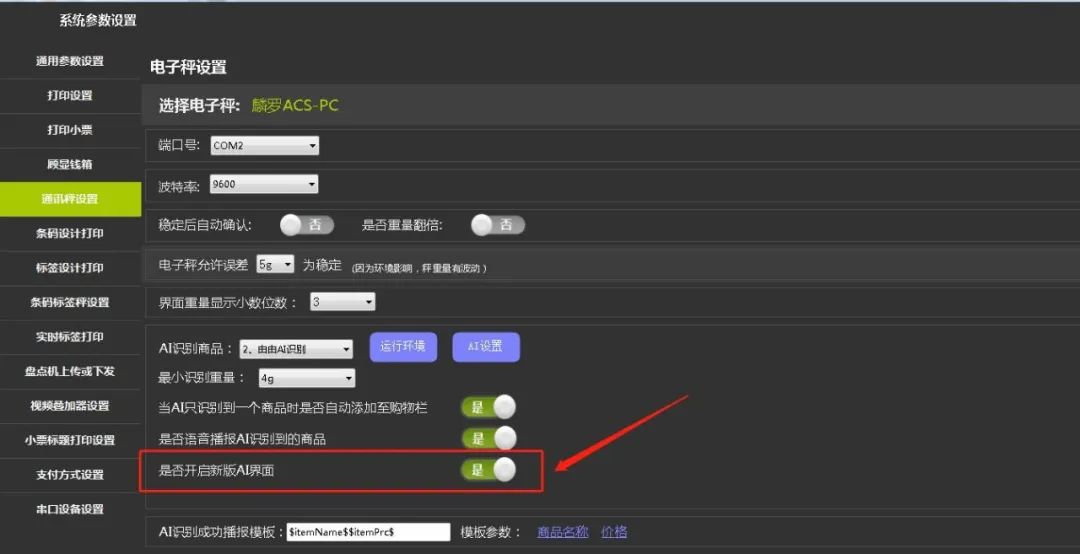Disable 是否开启新版AI界面 switch
The width and height of the screenshot is (1080, 554).
pos(489,470)
